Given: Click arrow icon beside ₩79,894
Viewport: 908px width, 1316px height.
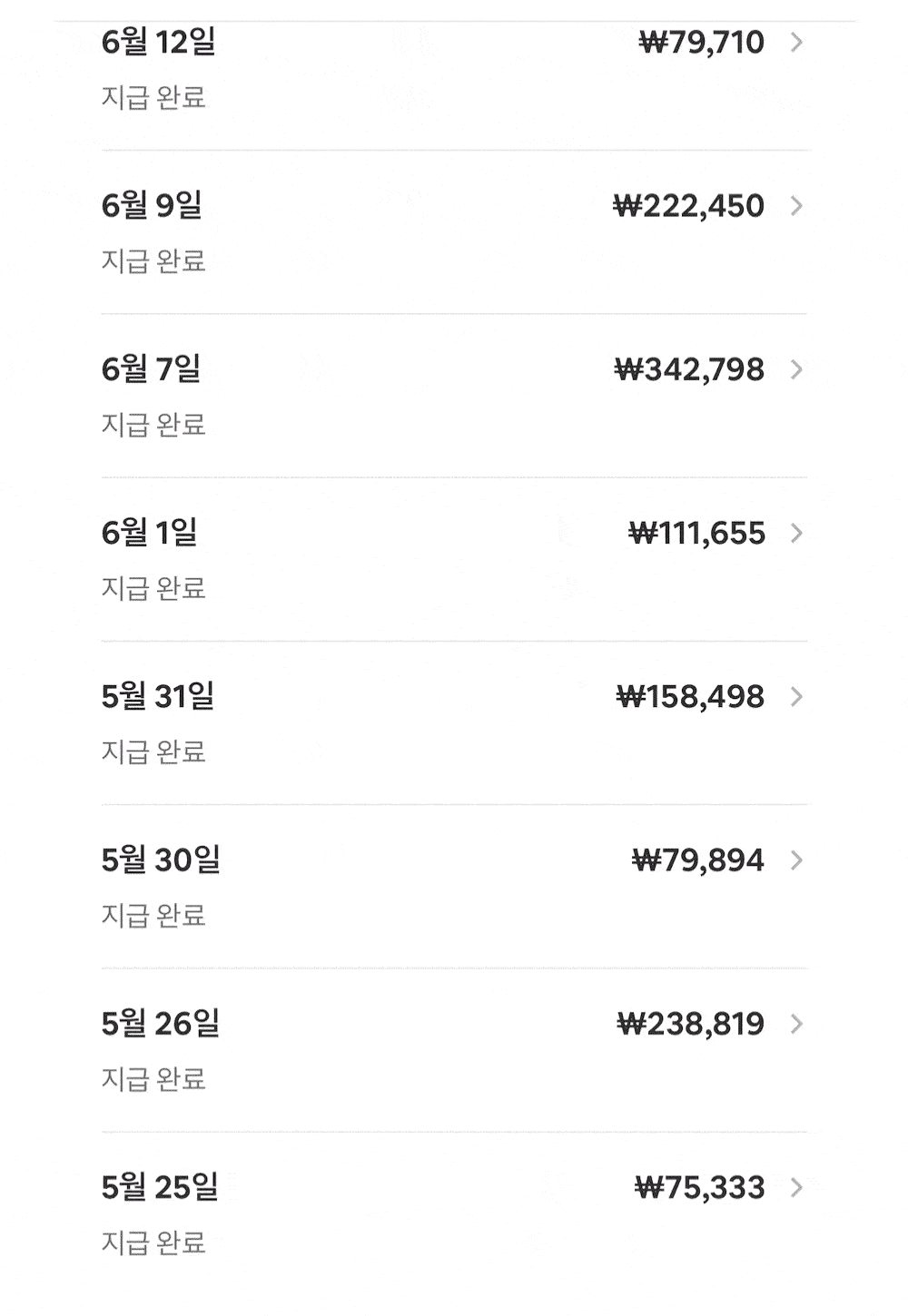Looking at the screenshot, I should point(796,860).
